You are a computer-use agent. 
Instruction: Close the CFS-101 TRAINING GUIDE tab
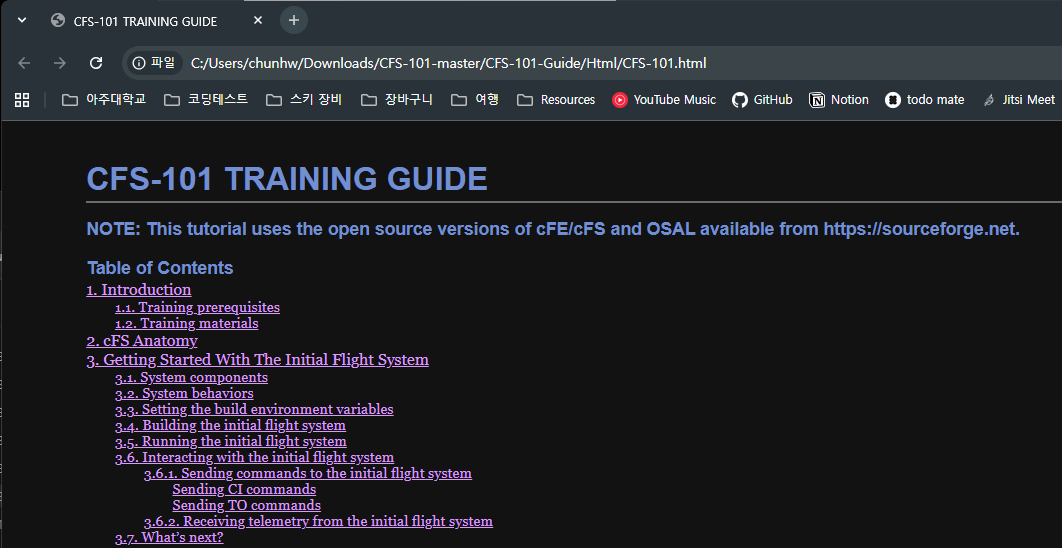tap(258, 21)
